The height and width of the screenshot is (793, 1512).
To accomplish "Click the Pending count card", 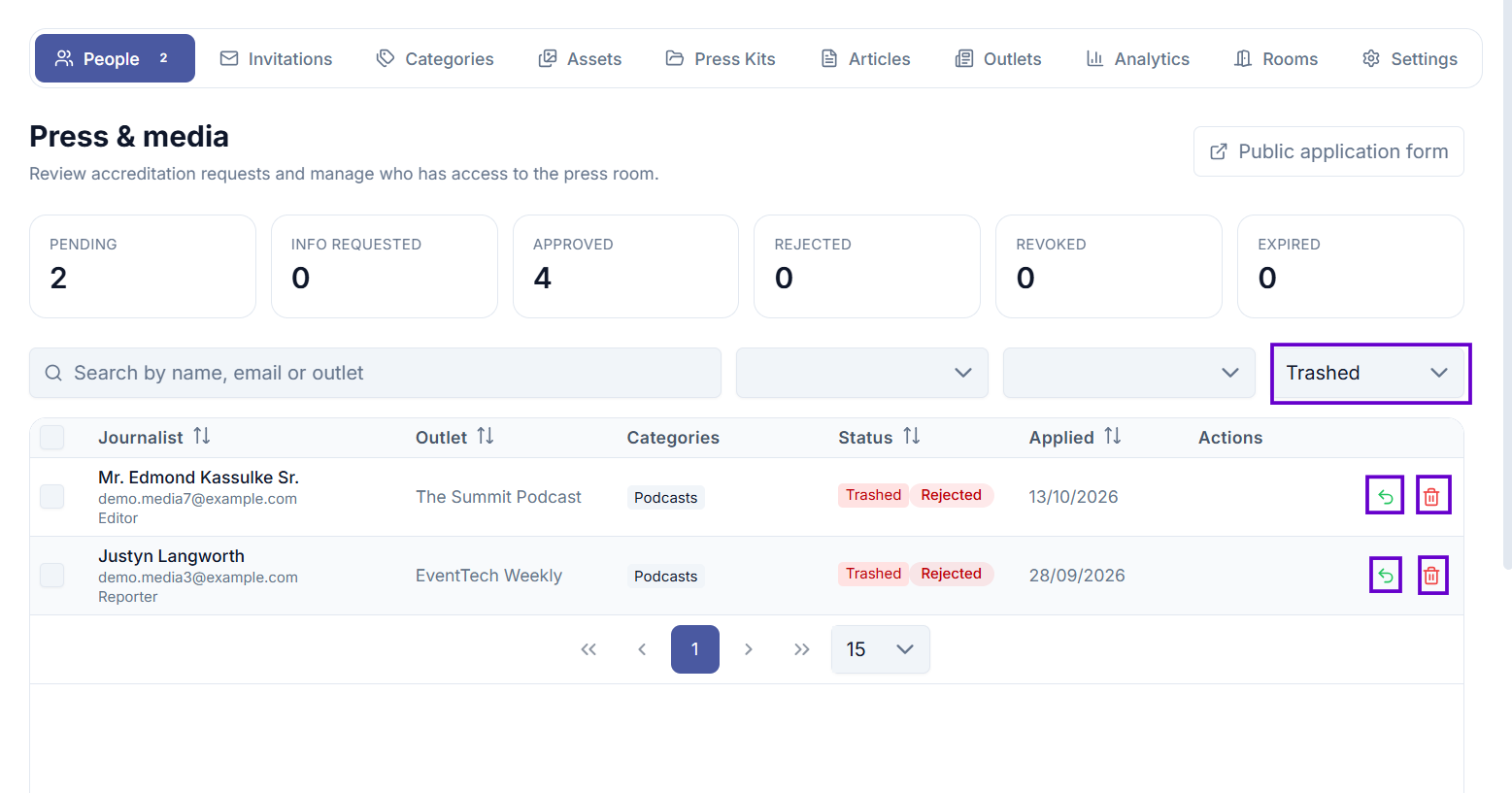I will click(143, 266).
